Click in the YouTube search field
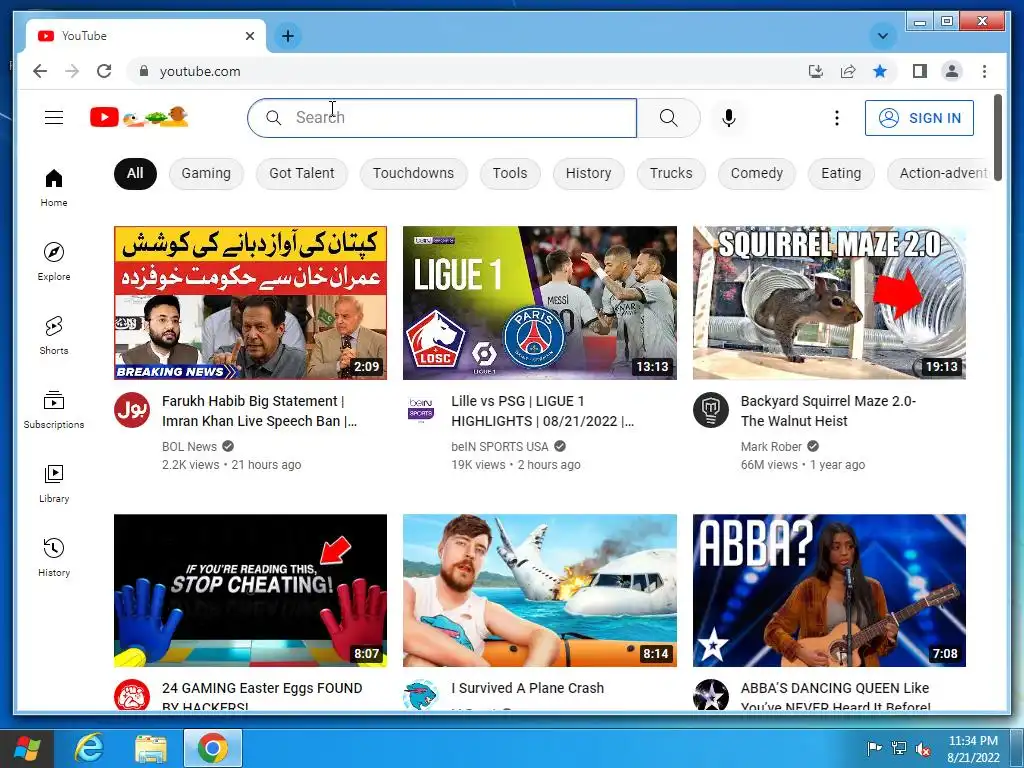This screenshot has width=1024, height=768. click(x=442, y=118)
